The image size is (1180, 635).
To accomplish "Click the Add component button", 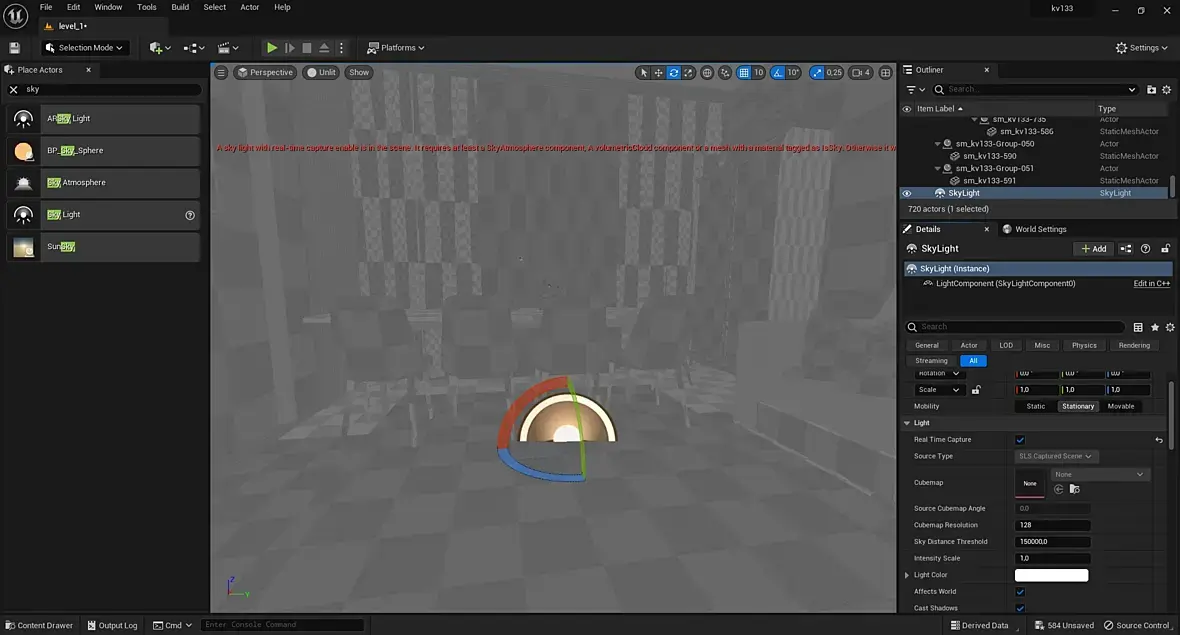I will pyautogui.click(x=1093, y=249).
